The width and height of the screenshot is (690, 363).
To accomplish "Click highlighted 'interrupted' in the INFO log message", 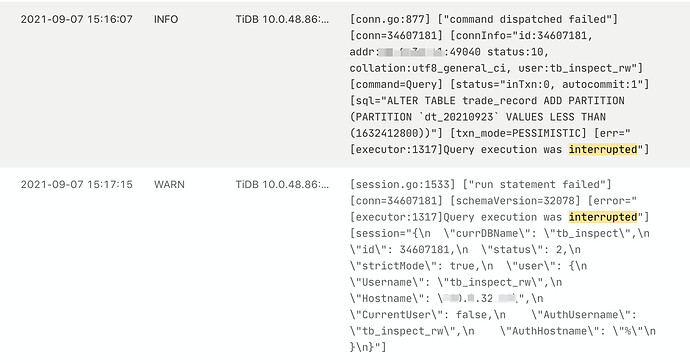I will click(602, 150).
